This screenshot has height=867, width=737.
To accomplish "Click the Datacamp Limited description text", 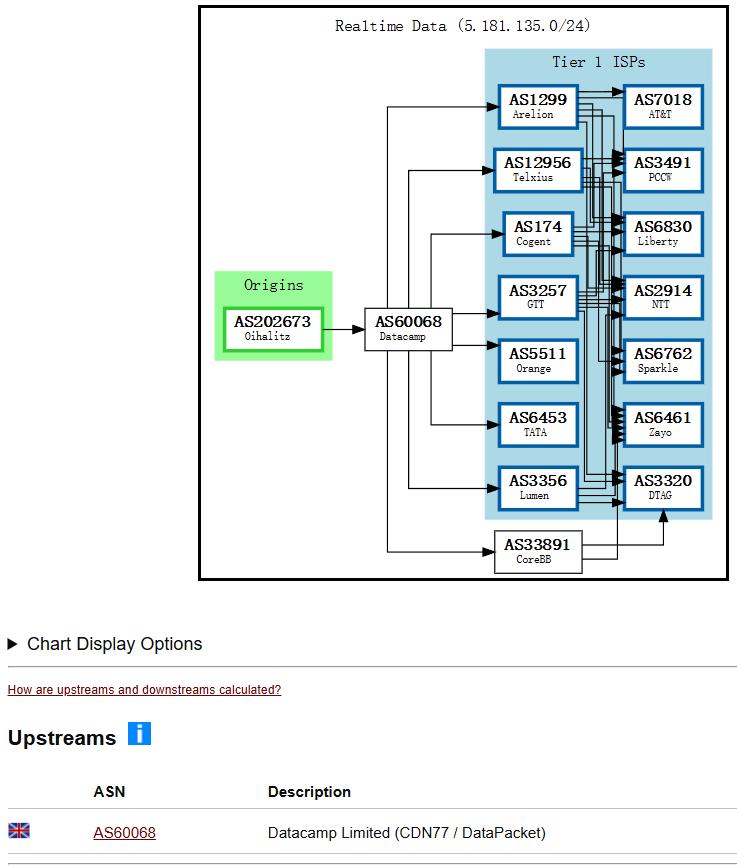I will tap(407, 833).
